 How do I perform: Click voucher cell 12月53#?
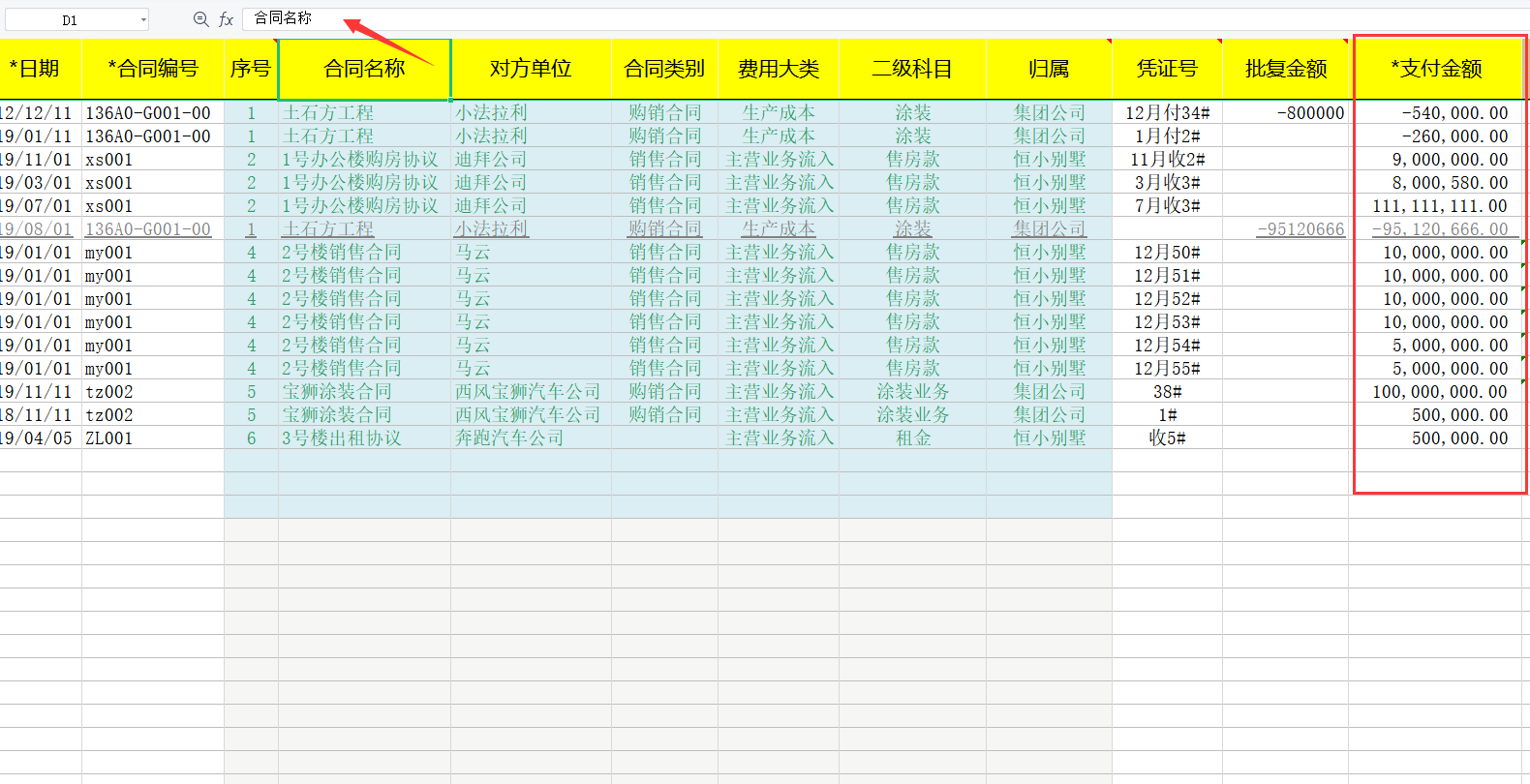click(x=1167, y=322)
